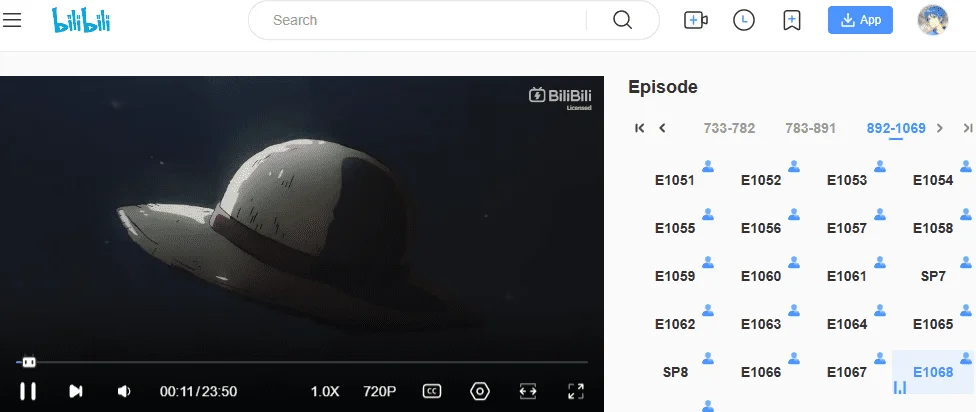The width and height of the screenshot is (976, 412).
Task: Play episode E1062
Action: [675, 324]
